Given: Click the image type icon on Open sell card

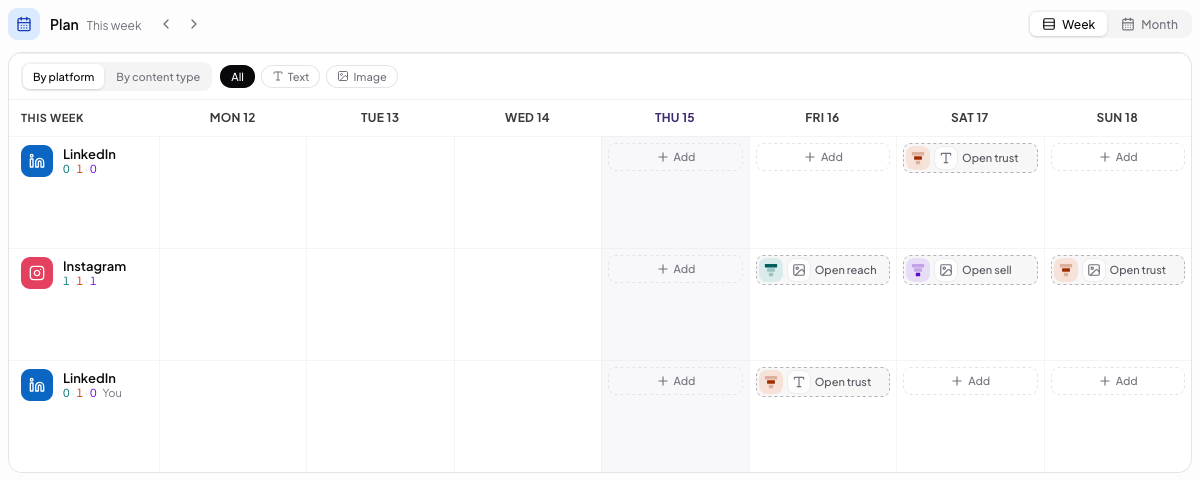Looking at the screenshot, I should [x=946, y=270].
